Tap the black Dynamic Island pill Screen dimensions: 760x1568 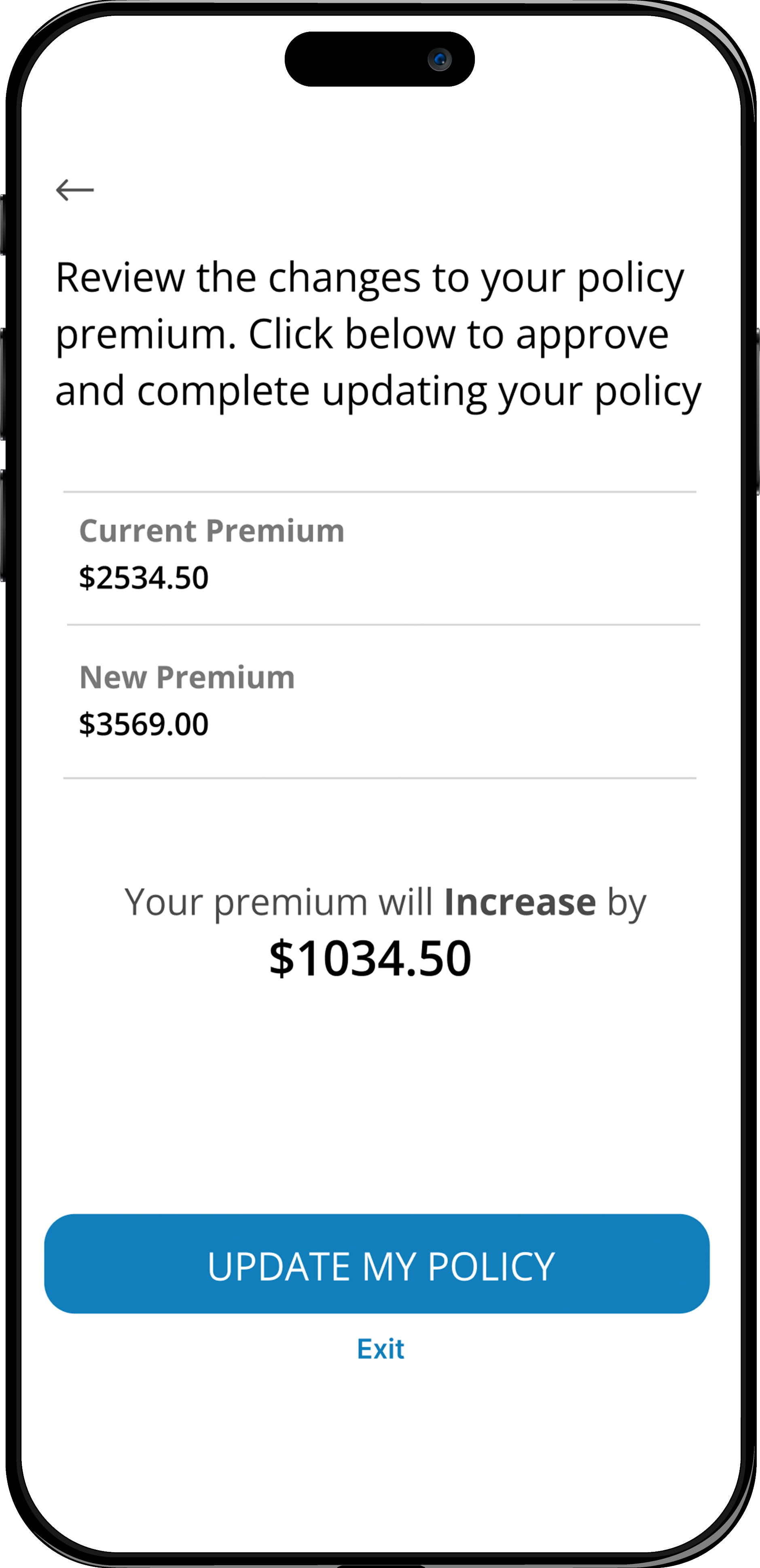pos(353,59)
